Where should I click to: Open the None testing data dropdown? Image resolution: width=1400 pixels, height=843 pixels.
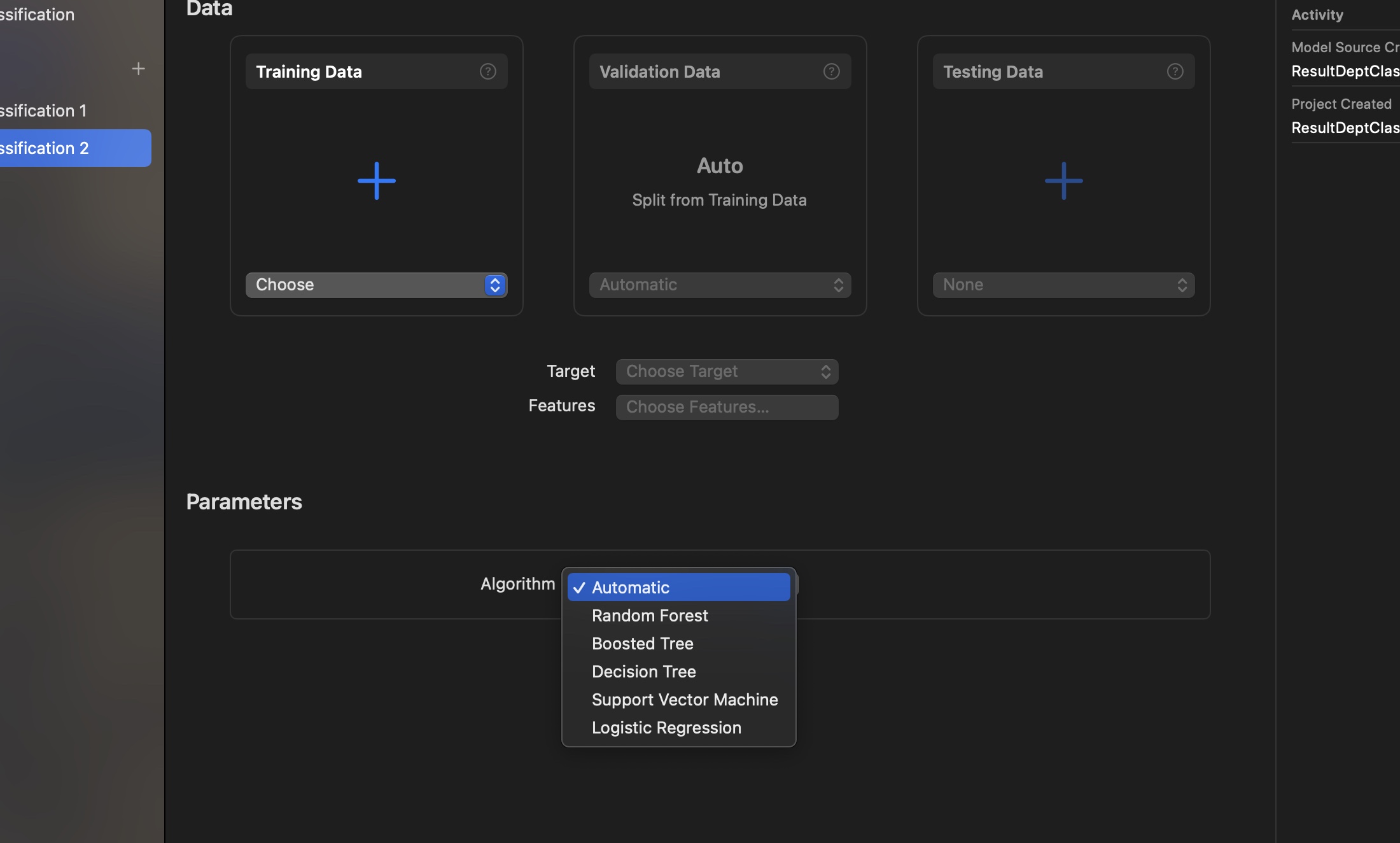point(1063,285)
